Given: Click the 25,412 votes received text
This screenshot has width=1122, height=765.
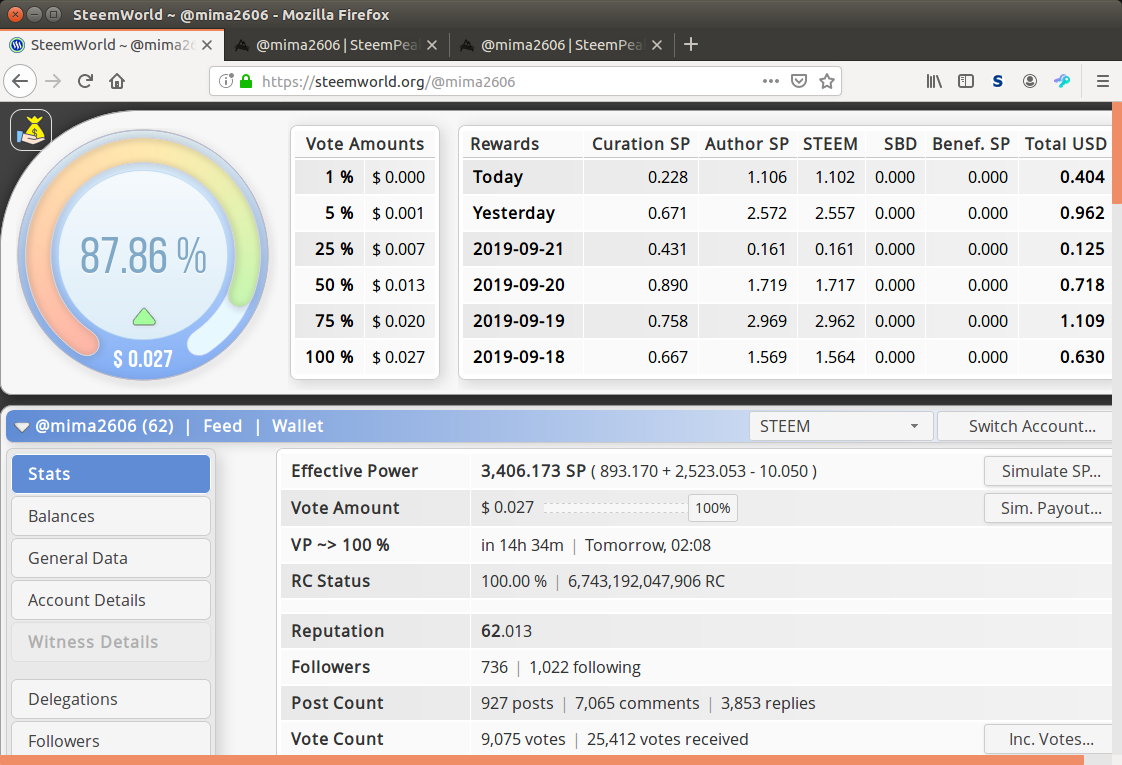Looking at the screenshot, I should (668, 739).
